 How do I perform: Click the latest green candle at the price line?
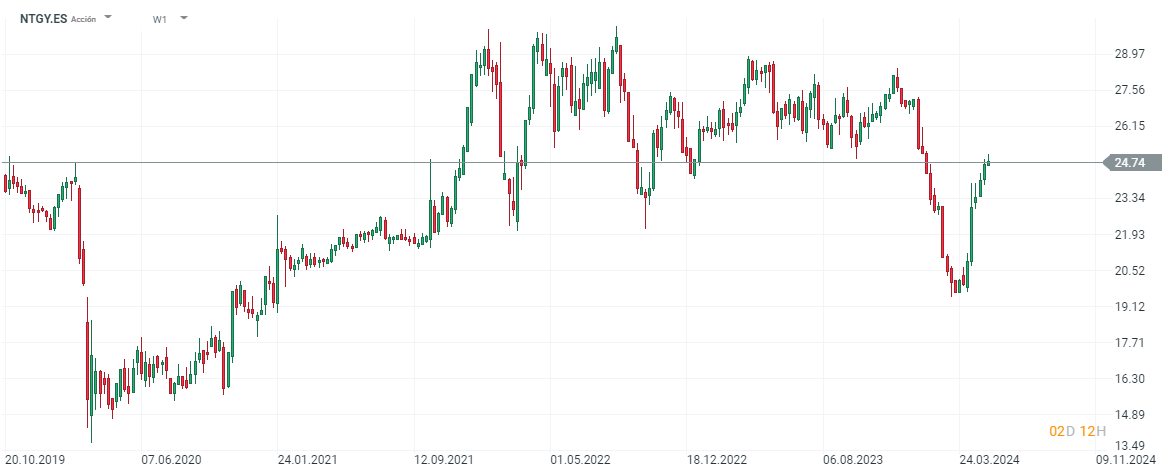point(988,162)
